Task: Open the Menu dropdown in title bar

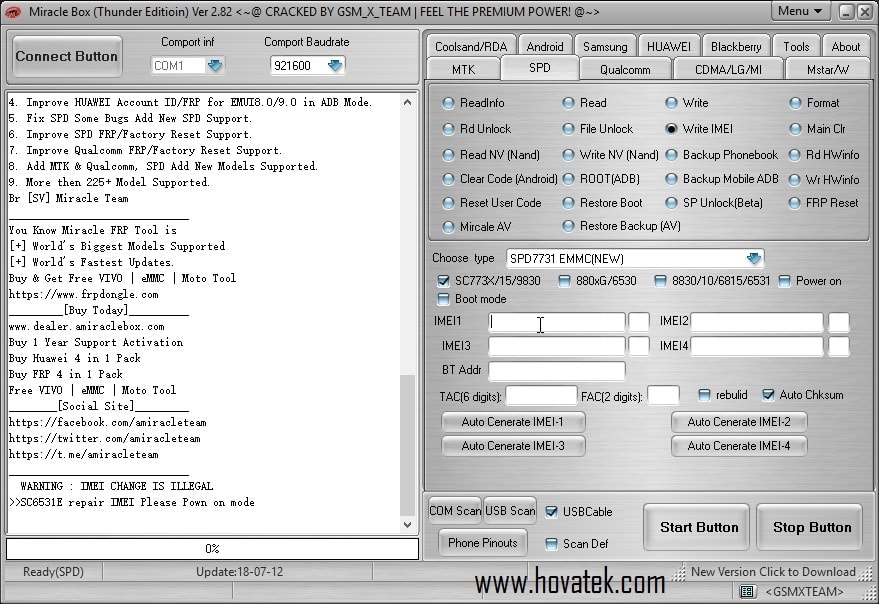Action: [800, 11]
